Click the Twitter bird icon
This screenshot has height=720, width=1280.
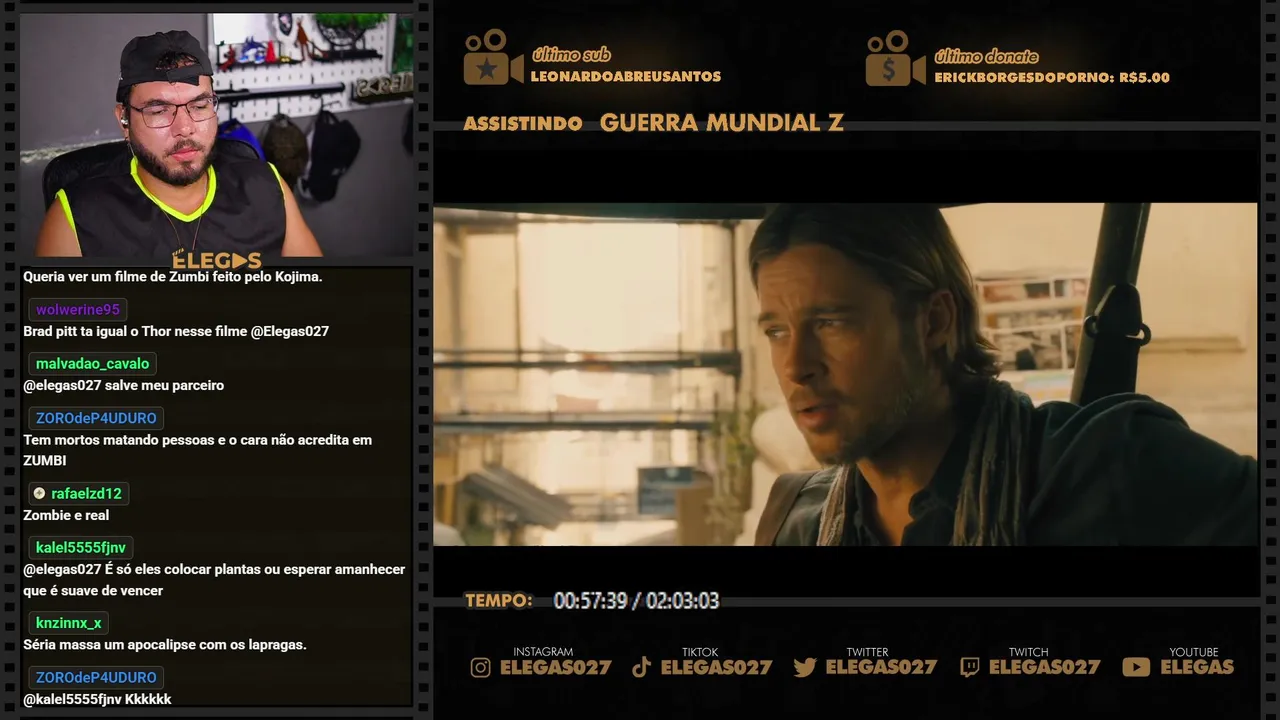(x=805, y=667)
